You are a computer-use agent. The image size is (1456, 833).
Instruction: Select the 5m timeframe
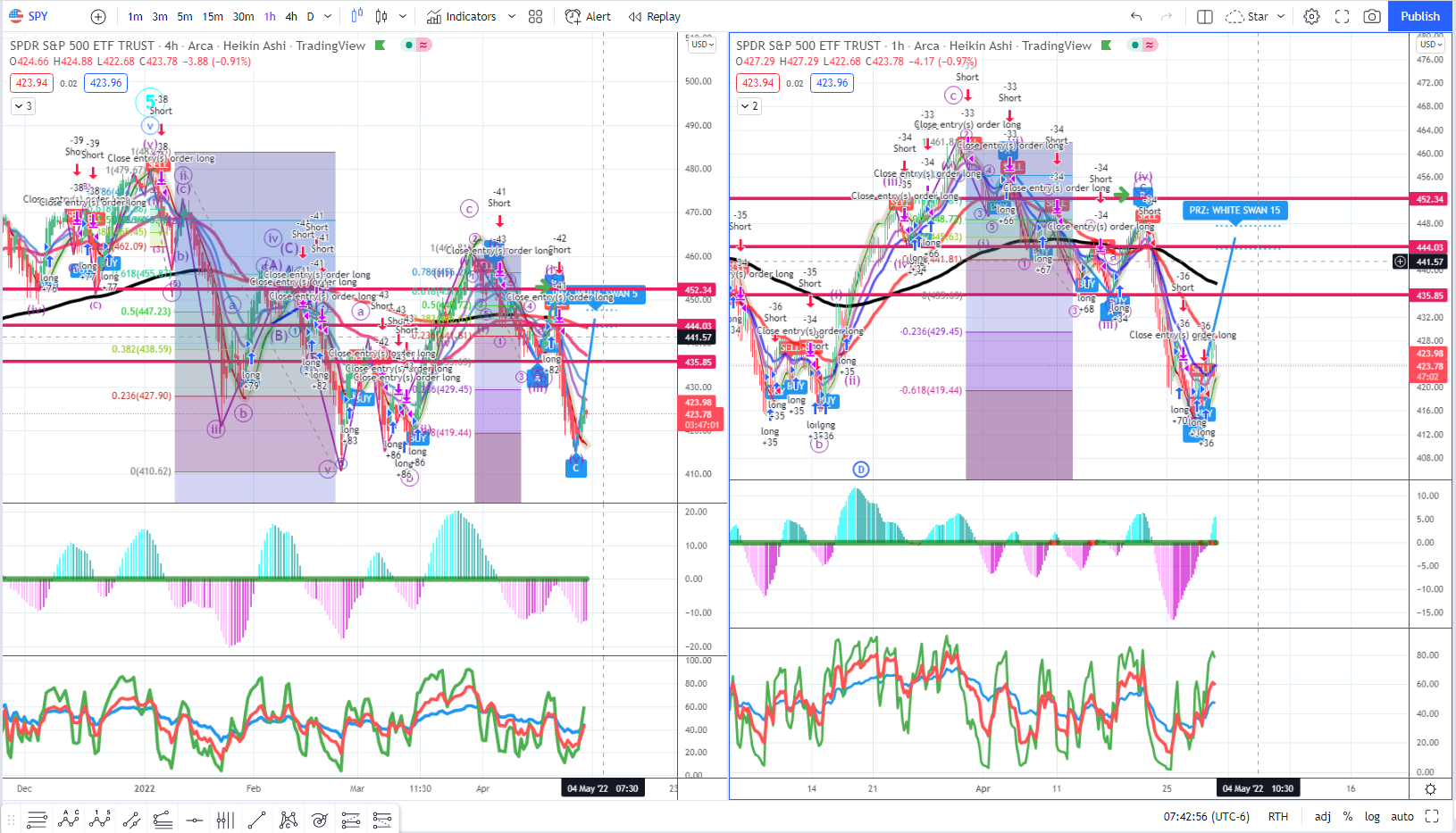coord(185,16)
